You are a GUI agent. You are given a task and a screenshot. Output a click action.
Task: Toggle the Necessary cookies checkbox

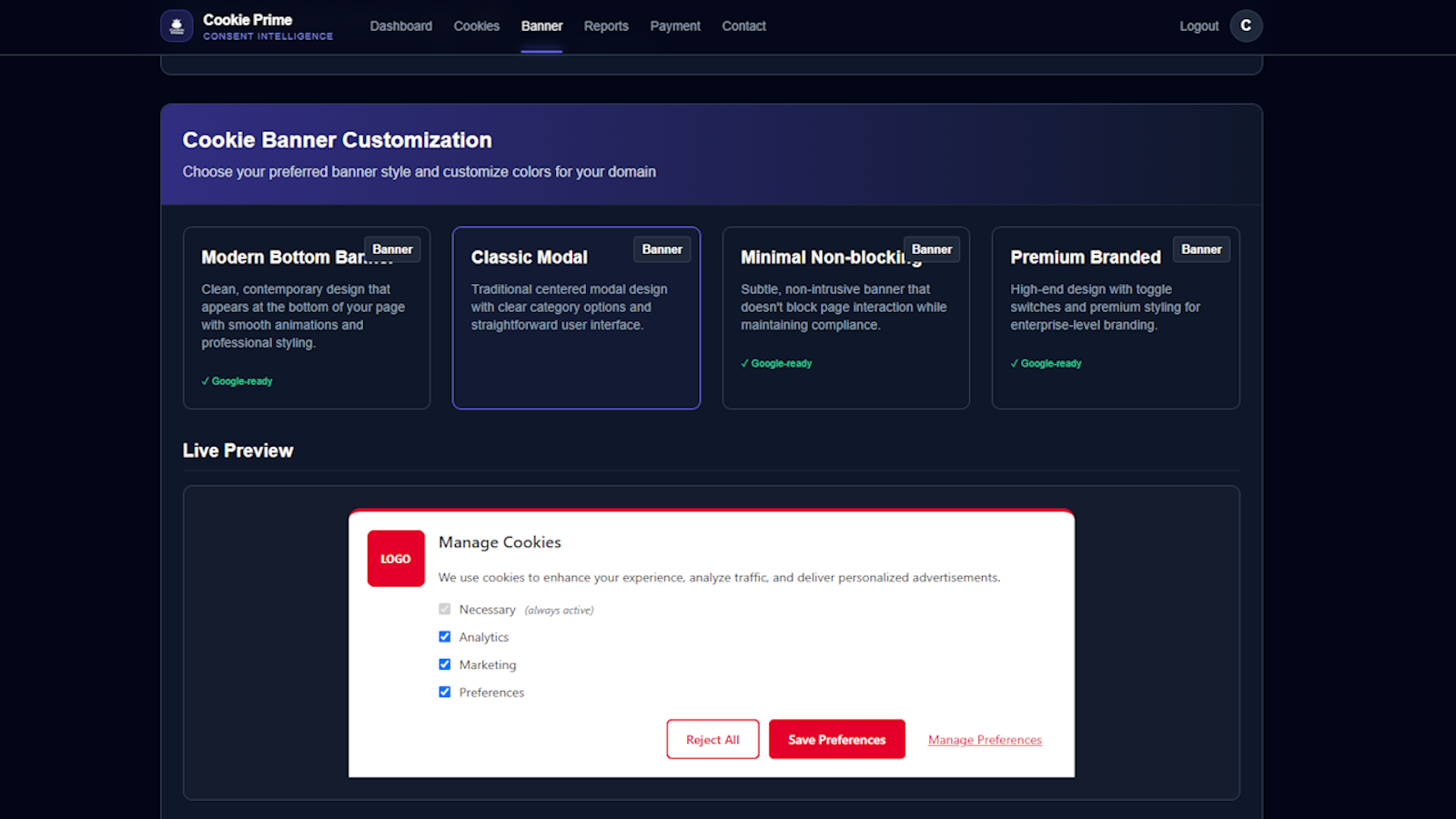[x=445, y=609]
